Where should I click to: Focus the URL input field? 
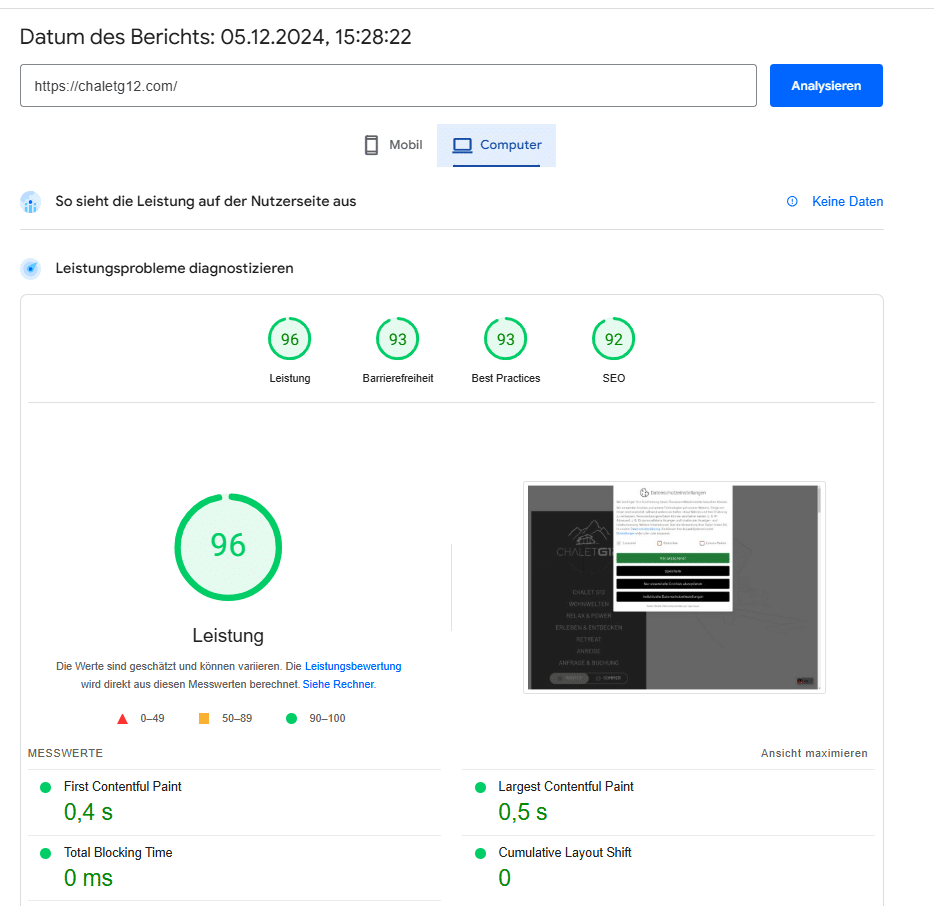(x=388, y=86)
